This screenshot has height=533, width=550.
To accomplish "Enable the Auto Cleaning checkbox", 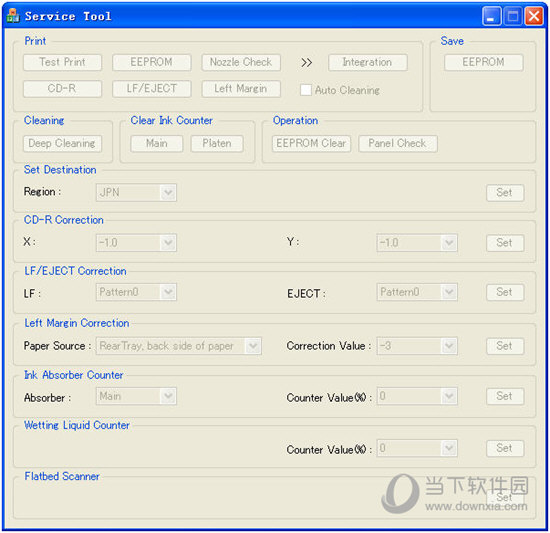I will click(306, 90).
